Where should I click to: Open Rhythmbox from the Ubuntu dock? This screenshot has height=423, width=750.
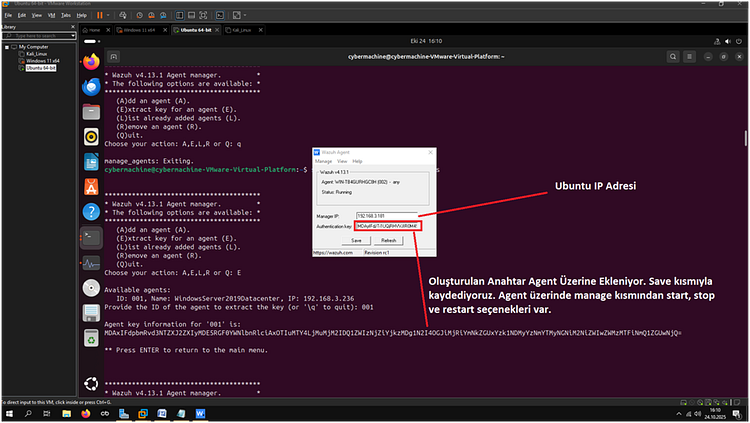pyautogui.click(x=91, y=137)
